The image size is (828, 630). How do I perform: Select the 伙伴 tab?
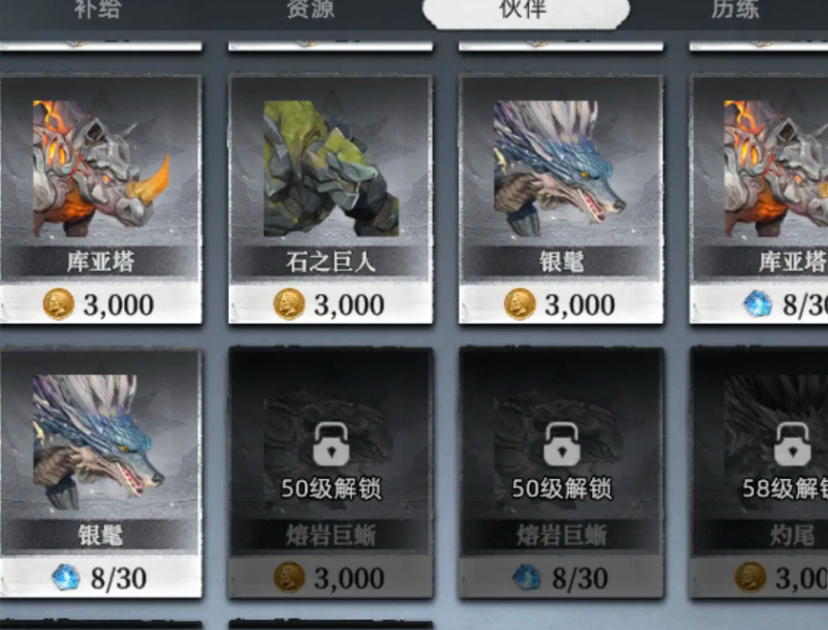(x=526, y=10)
